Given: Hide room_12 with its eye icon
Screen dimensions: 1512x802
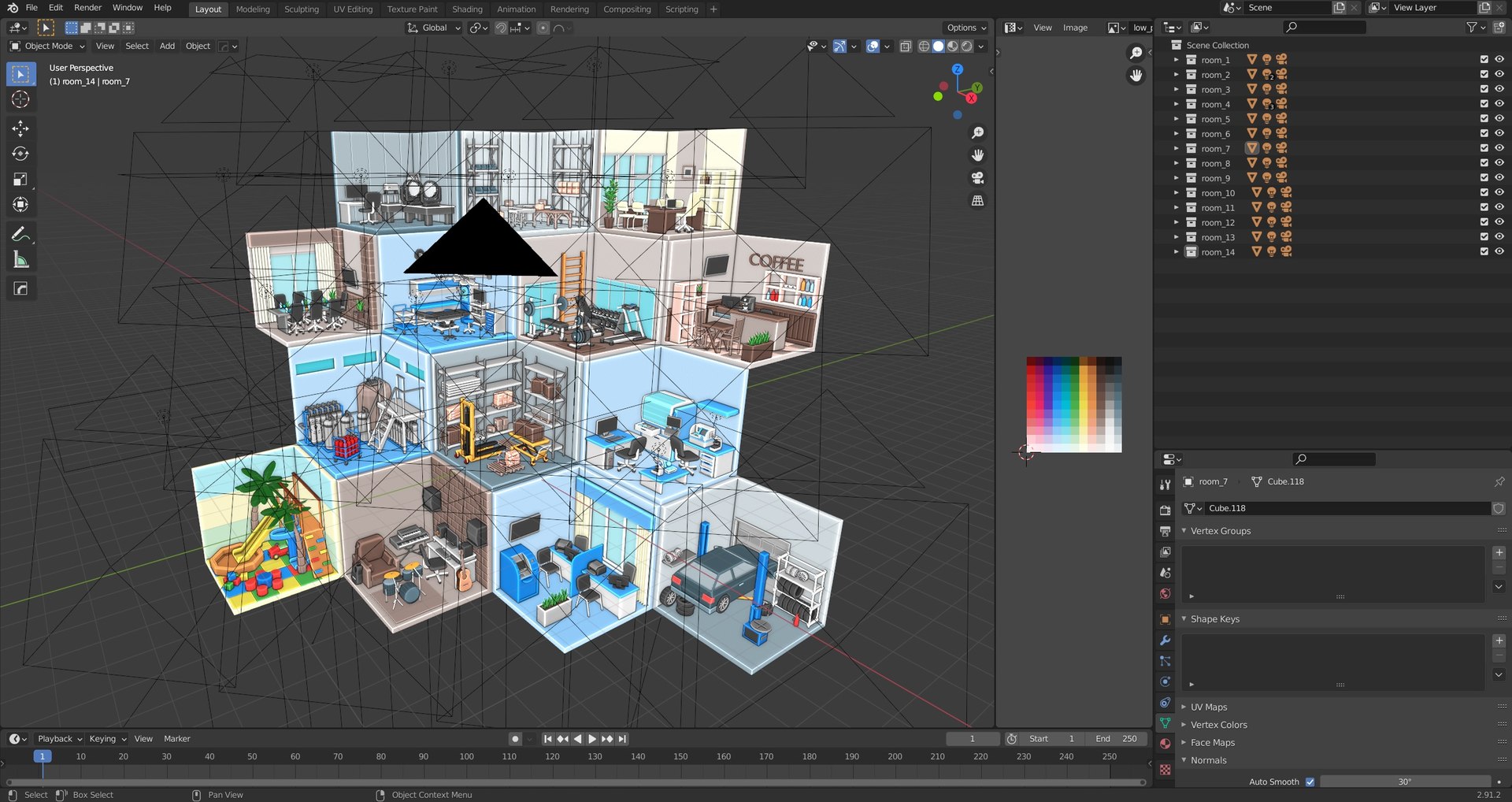Looking at the screenshot, I should [x=1499, y=222].
